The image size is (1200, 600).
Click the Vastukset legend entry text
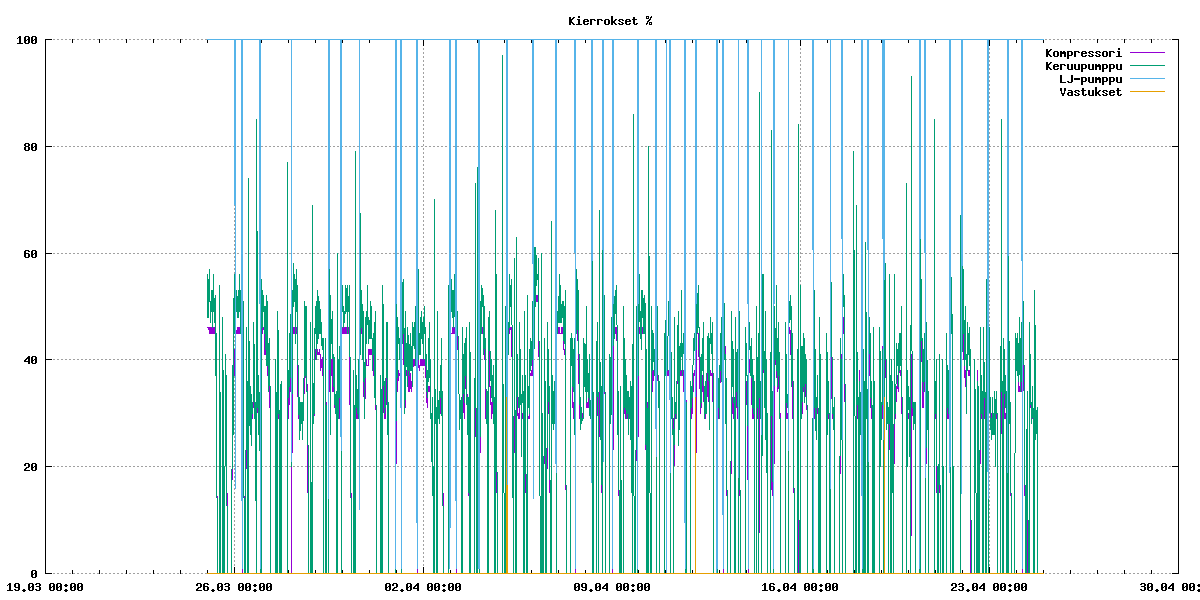(x=1090, y=92)
